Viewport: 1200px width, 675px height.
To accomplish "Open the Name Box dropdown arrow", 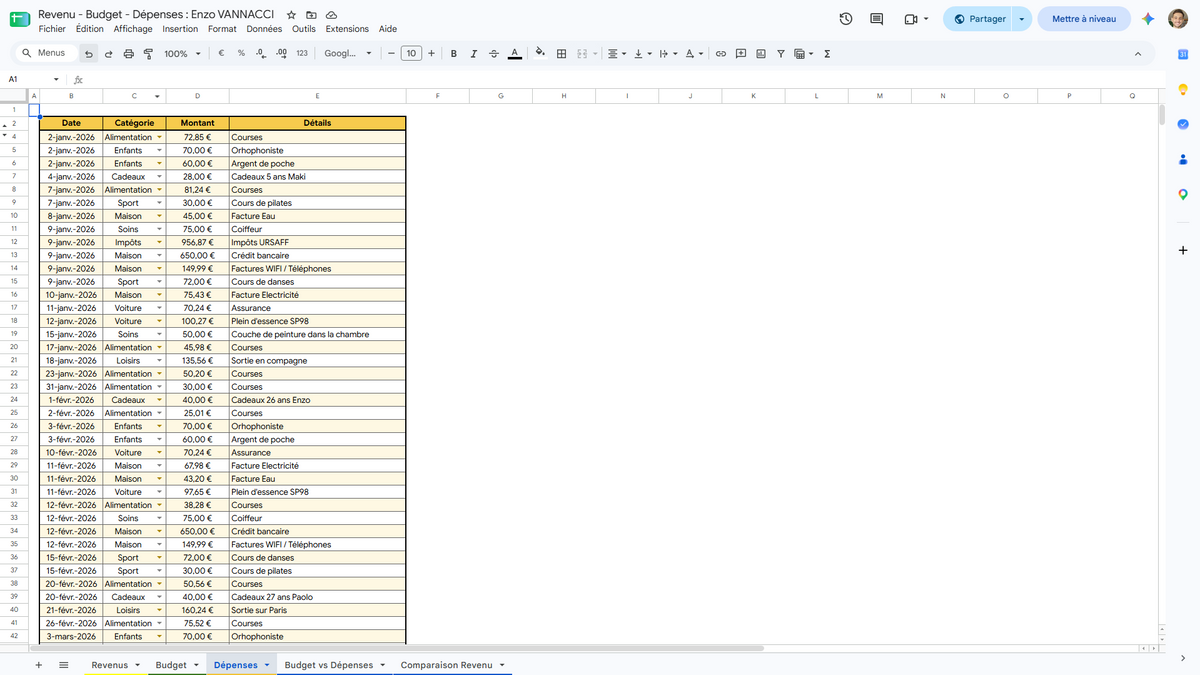I will [56, 79].
